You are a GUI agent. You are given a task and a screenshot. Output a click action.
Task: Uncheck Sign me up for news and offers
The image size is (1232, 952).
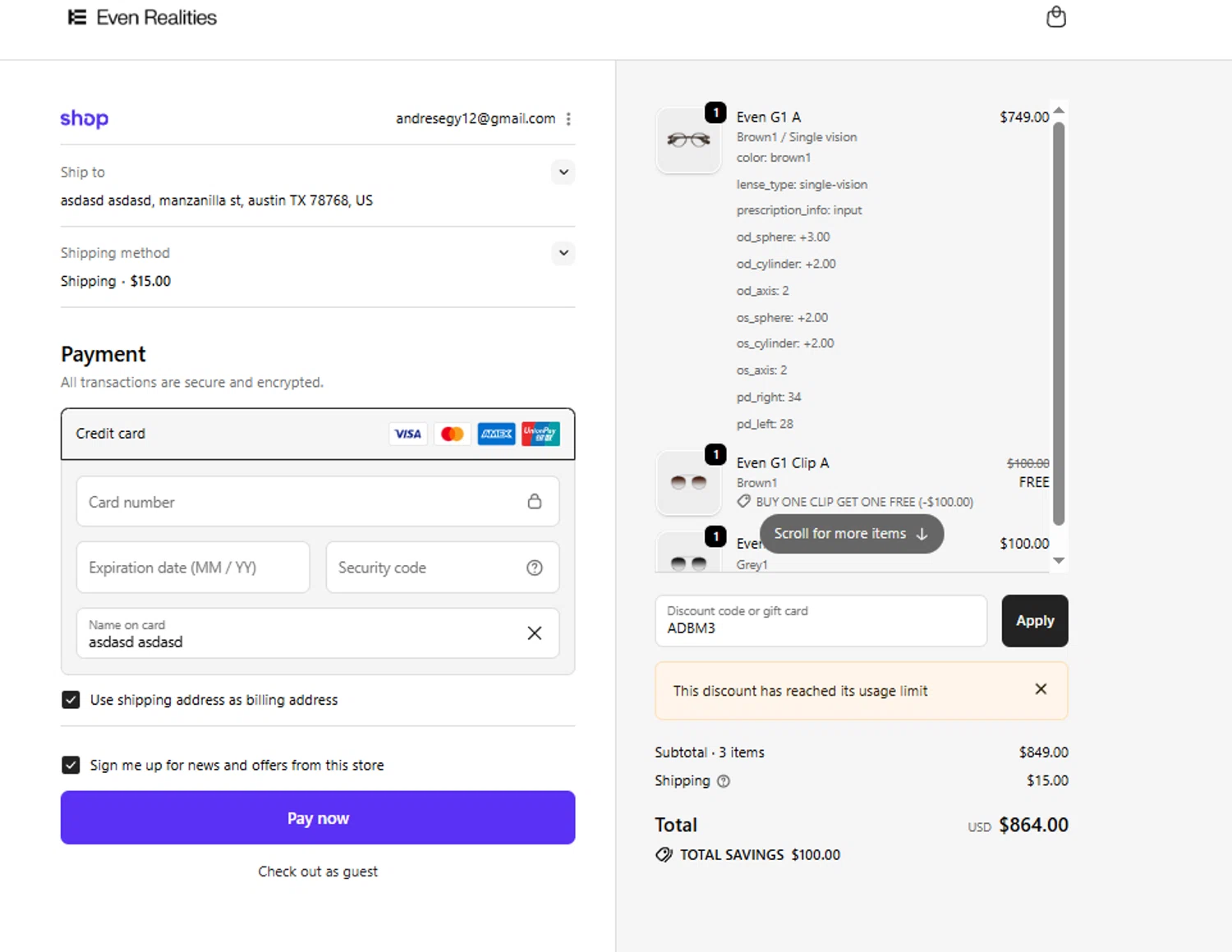click(x=71, y=765)
